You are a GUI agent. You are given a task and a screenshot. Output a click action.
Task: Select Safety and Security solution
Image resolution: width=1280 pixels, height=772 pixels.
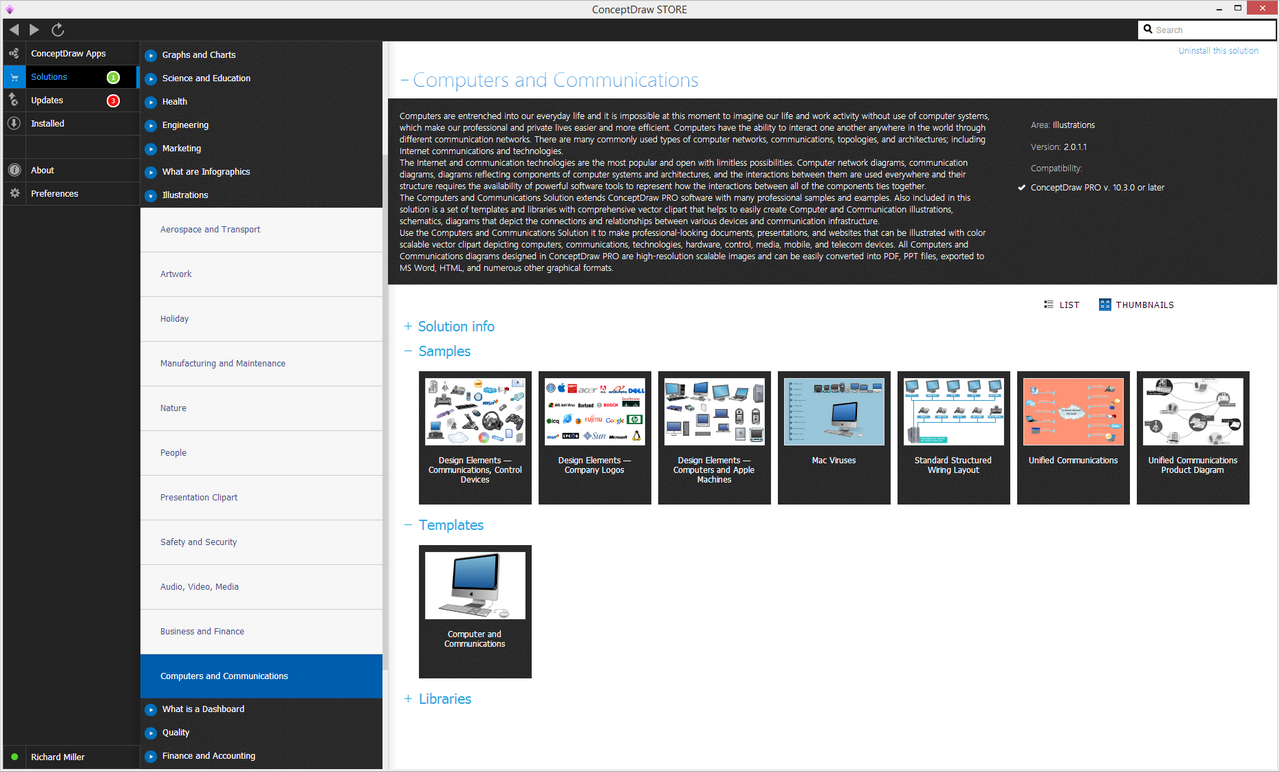click(x=261, y=542)
